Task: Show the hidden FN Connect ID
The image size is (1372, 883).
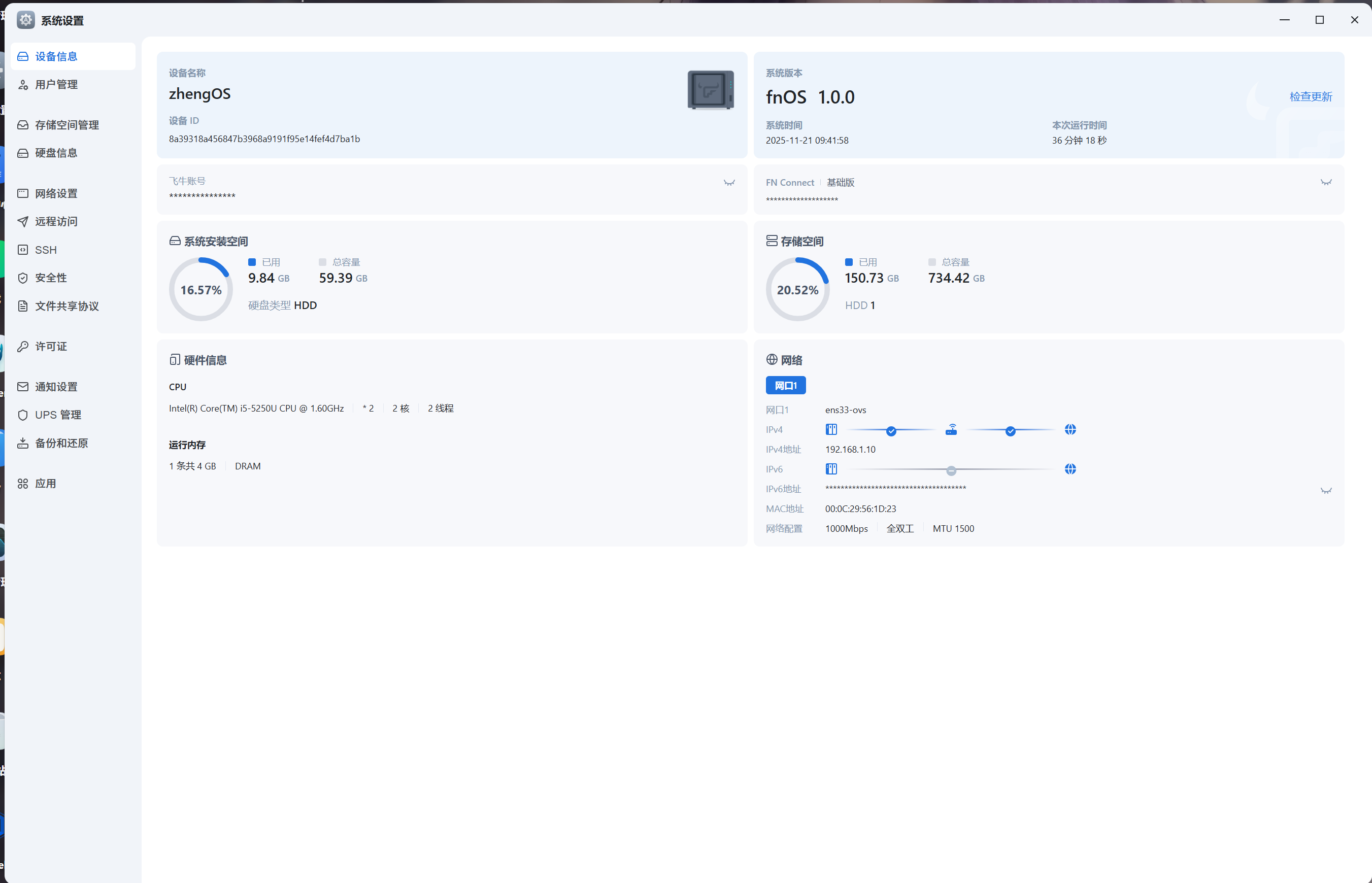Action: coord(1326,182)
